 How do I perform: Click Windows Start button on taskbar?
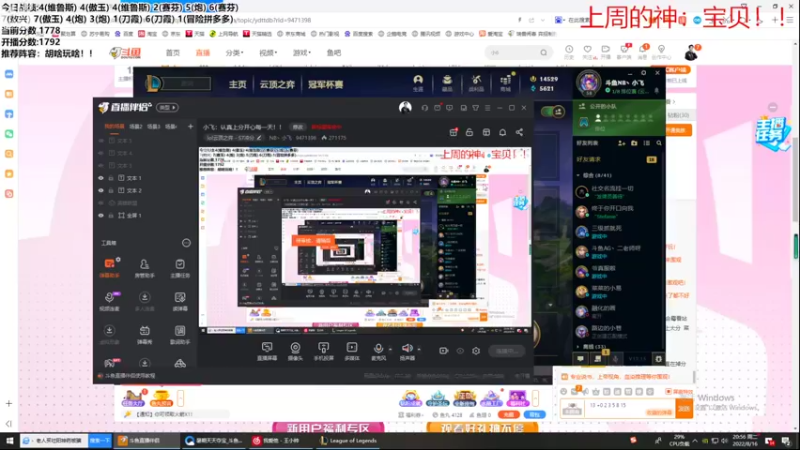(9, 440)
